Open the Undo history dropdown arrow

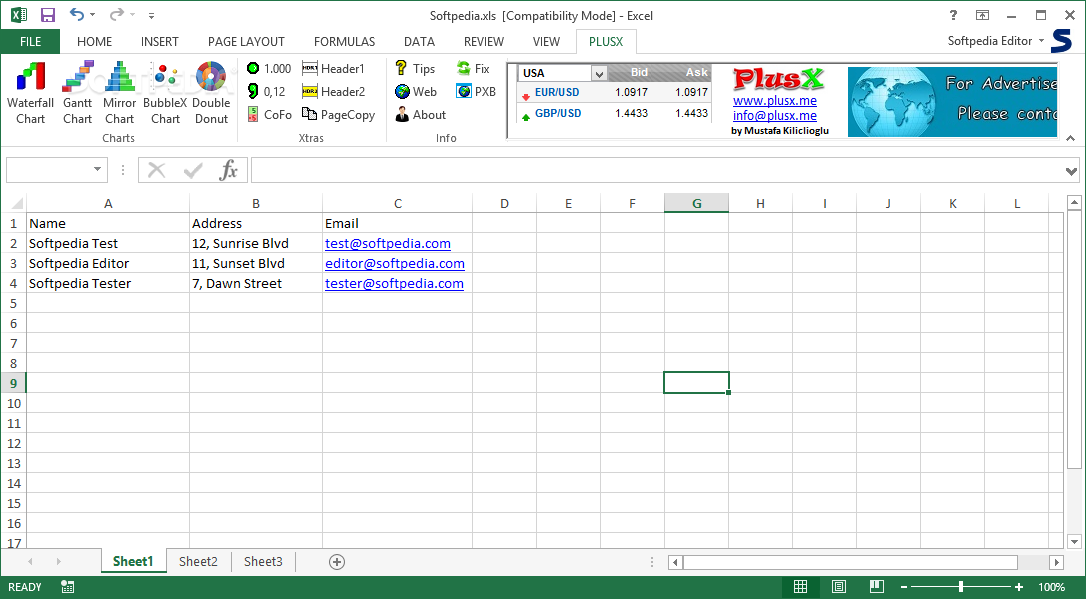[x=92, y=15]
